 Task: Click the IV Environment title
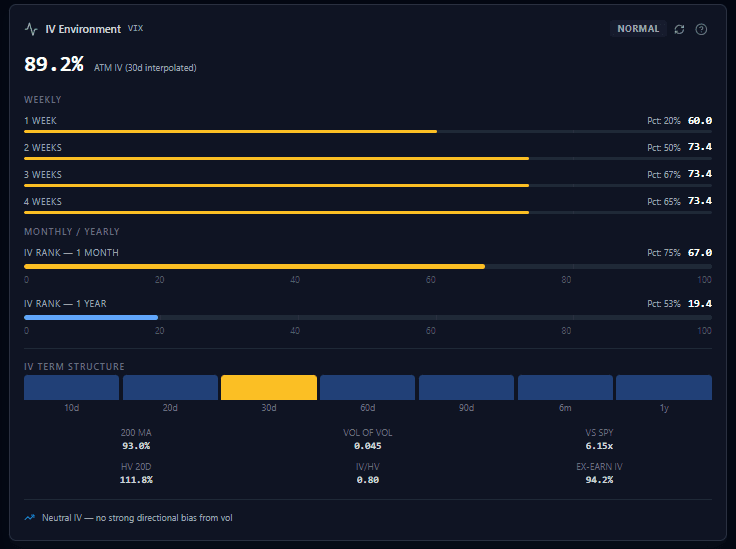coord(83,29)
